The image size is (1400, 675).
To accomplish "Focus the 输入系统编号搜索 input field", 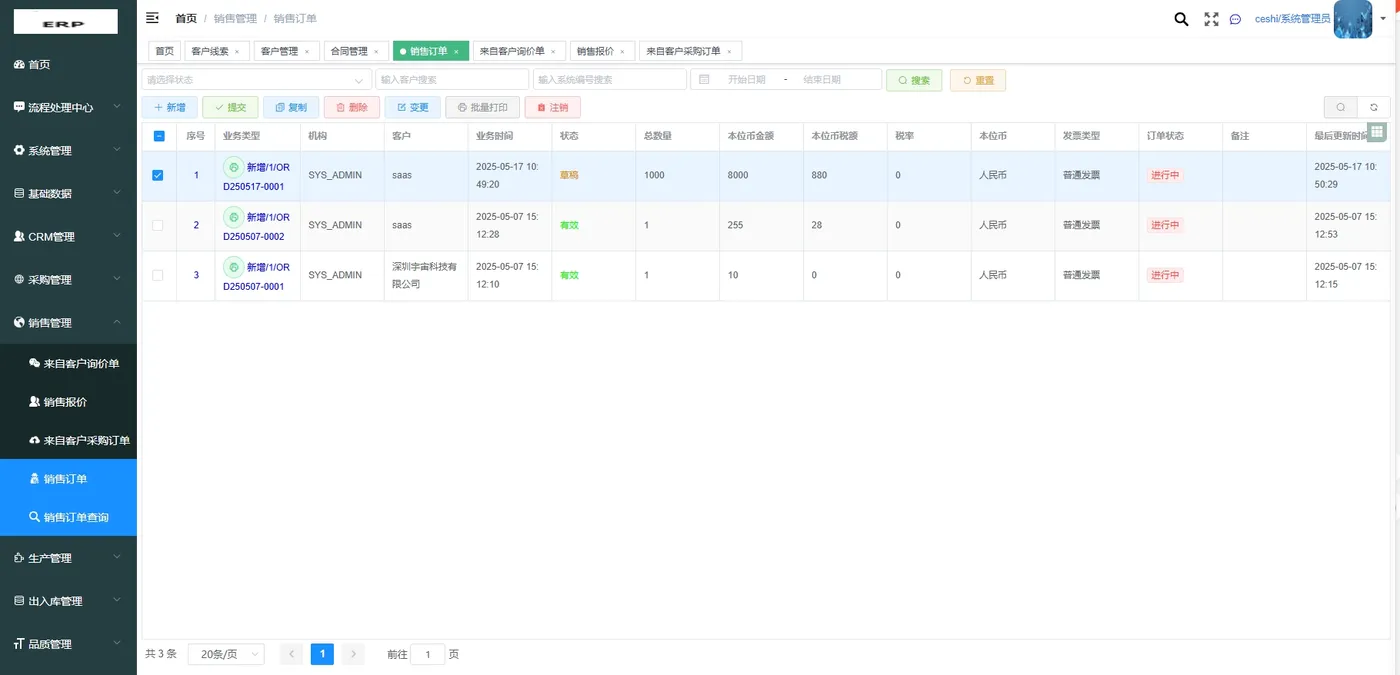I will tap(610, 80).
